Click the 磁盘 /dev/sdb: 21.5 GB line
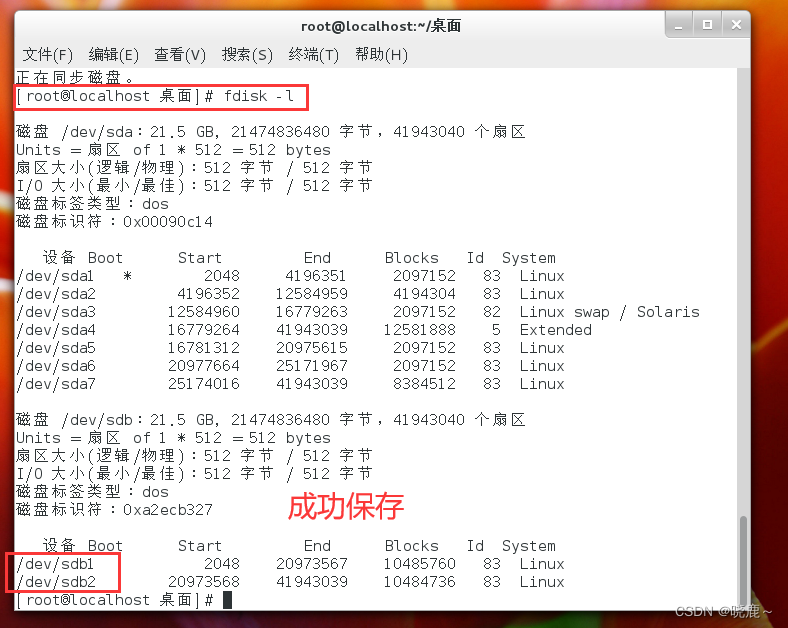Viewport: 788px width, 628px height. (x=270, y=420)
